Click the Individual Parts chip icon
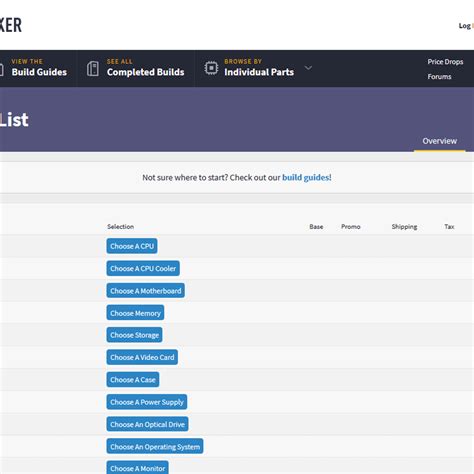Image resolution: width=474 pixels, height=474 pixels. (x=211, y=68)
